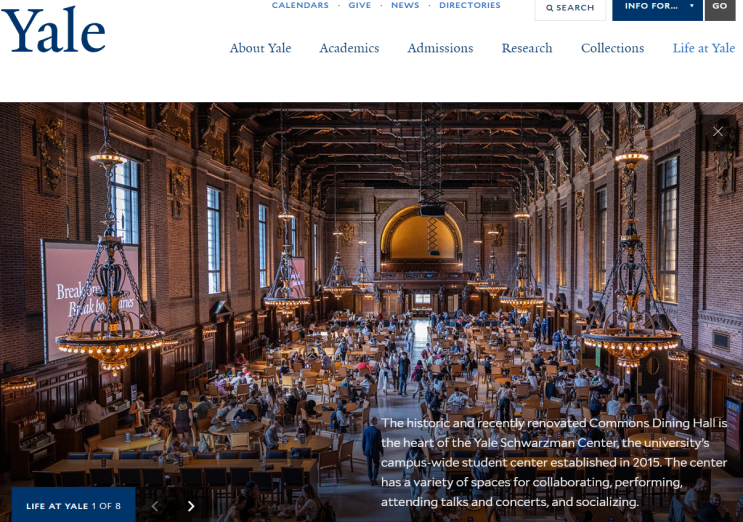Open the Admissions menu
The height and width of the screenshot is (522, 743).
click(440, 48)
